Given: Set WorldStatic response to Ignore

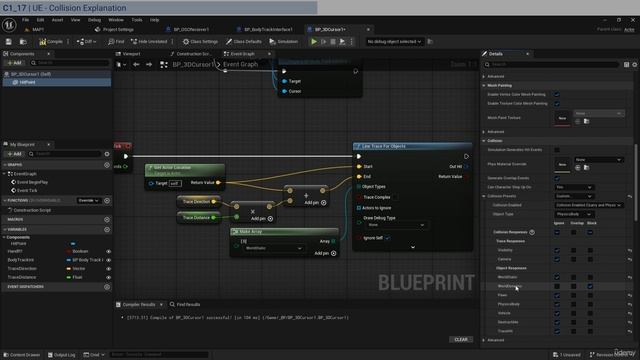Looking at the screenshot, I should 557,278.
